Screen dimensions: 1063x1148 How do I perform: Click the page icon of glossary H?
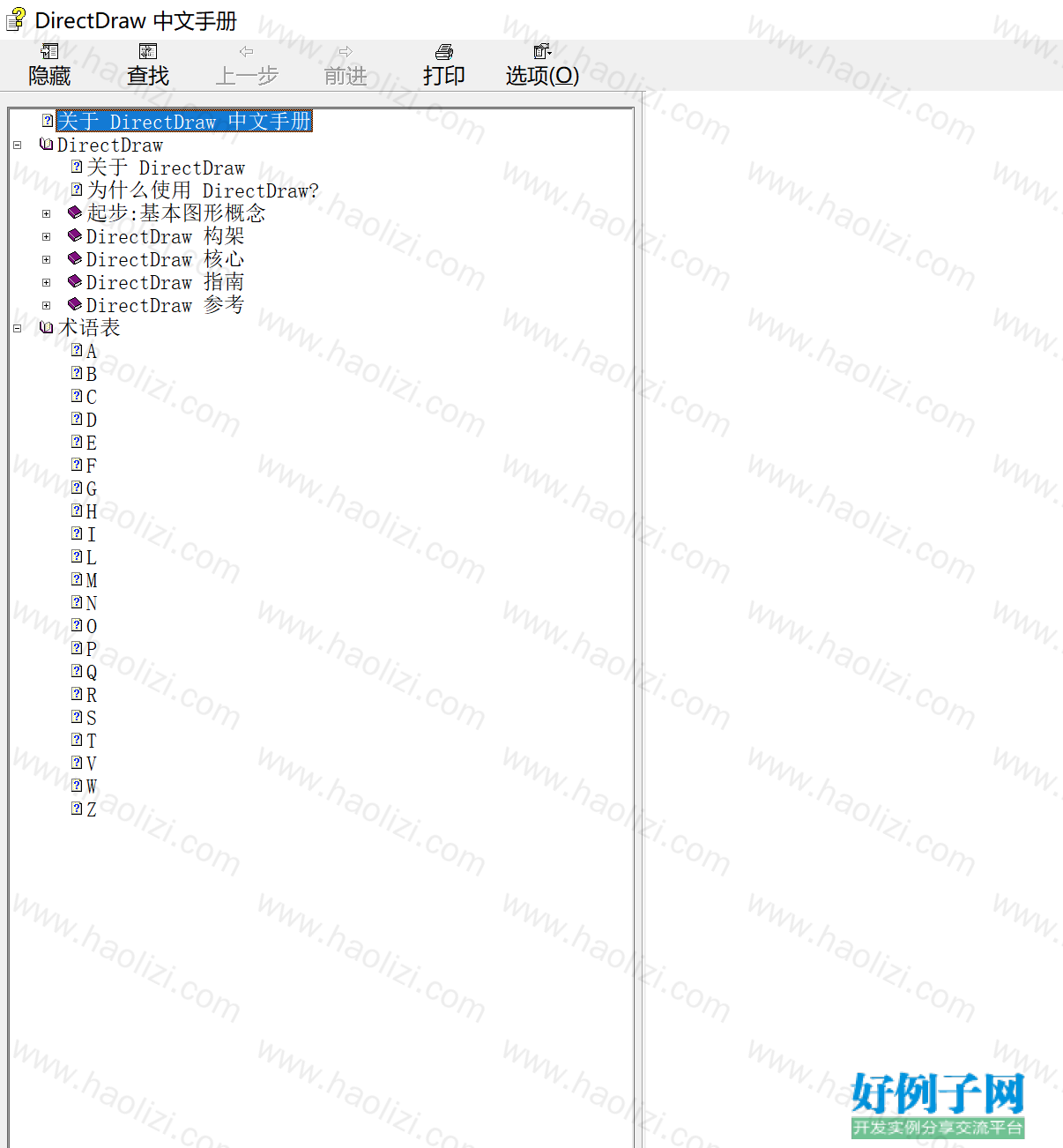click(x=77, y=511)
